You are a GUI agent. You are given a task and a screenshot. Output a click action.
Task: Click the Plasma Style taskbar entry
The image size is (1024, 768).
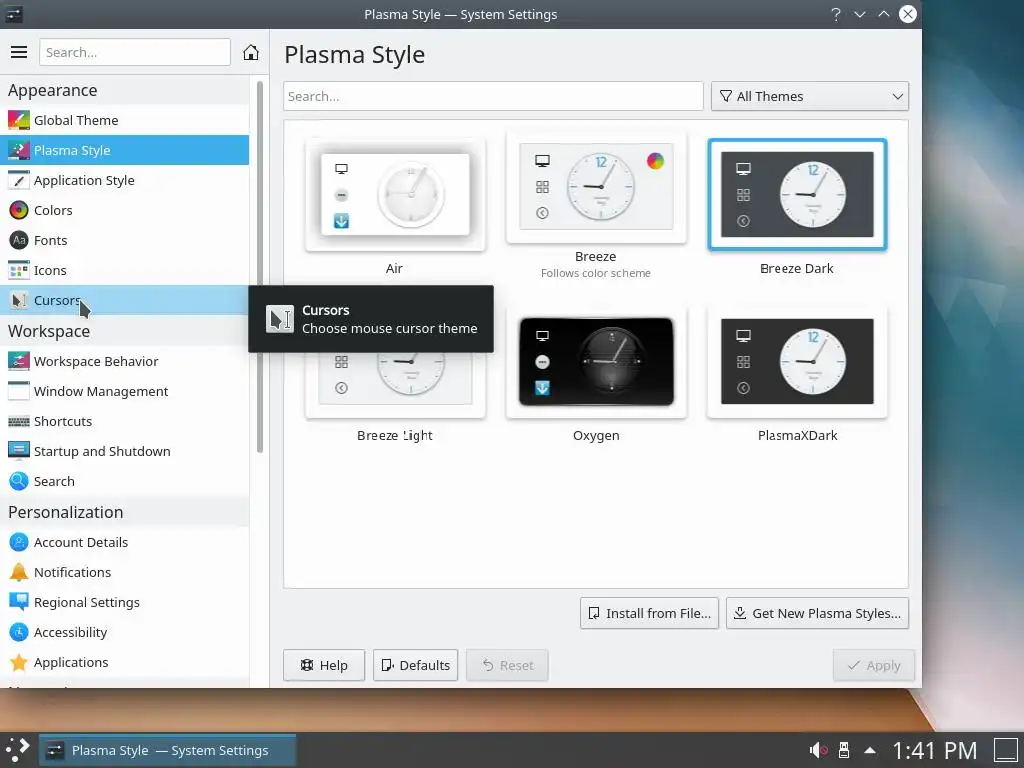pyautogui.click(x=168, y=750)
